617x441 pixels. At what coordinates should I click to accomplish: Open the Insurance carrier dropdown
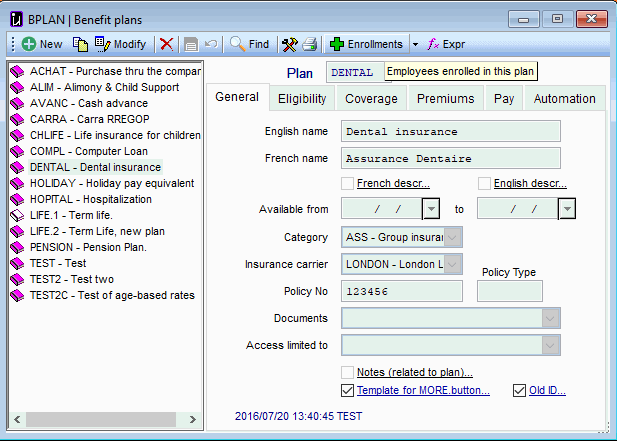click(x=453, y=264)
